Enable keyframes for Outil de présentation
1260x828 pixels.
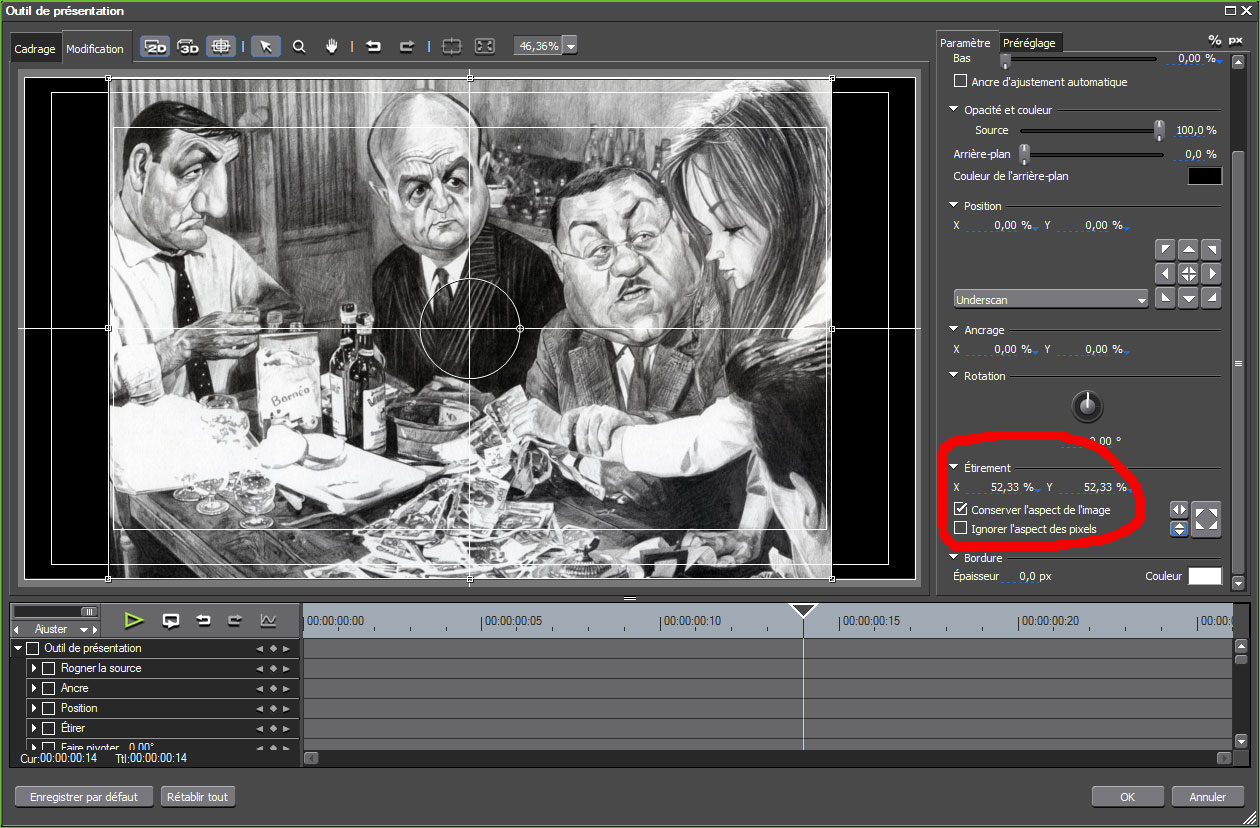32,648
